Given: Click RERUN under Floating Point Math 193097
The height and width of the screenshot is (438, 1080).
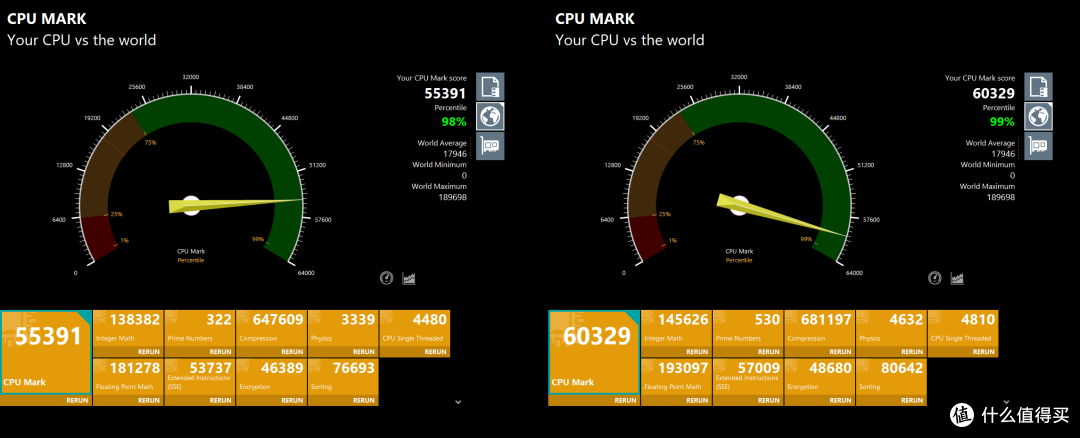Looking at the screenshot, I should tap(697, 400).
